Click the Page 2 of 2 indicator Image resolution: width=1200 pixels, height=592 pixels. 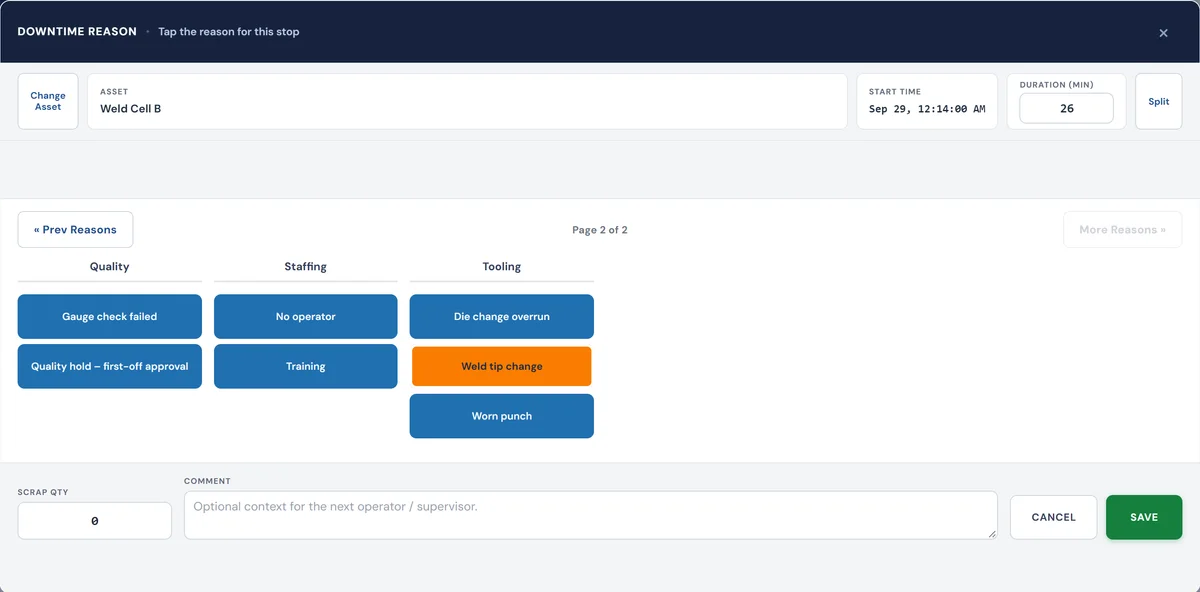click(x=600, y=230)
